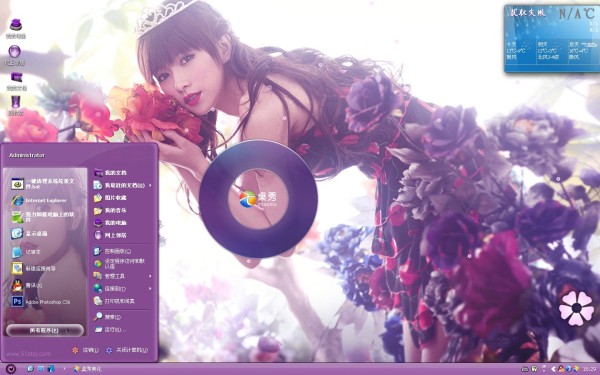The height and width of the screenshot is (375, 600).
Task: Open Printers and Faxes (打印机和传真) entry
Action: [115, 301]
